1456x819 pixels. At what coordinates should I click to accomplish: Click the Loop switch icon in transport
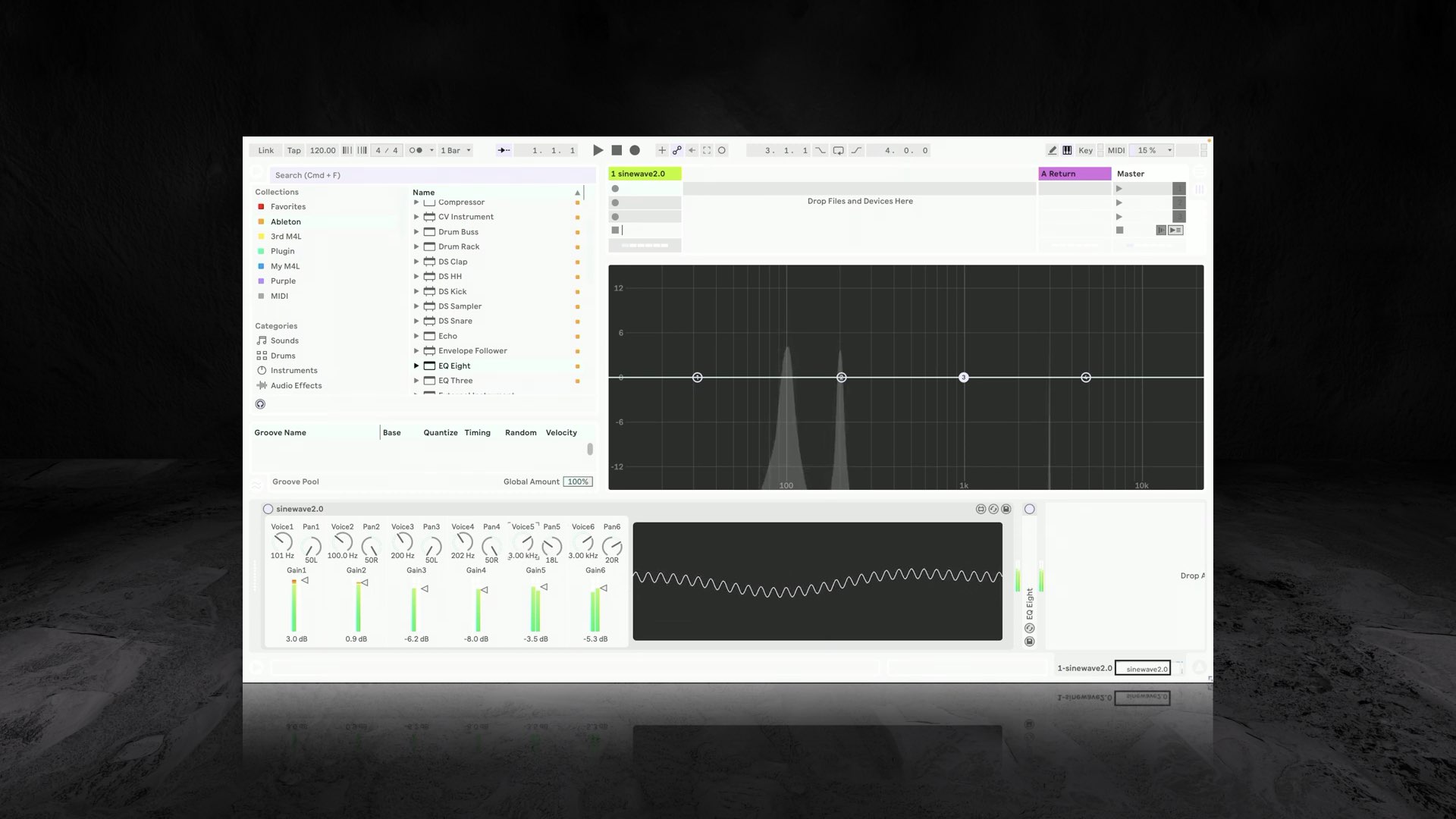(838, 150)
